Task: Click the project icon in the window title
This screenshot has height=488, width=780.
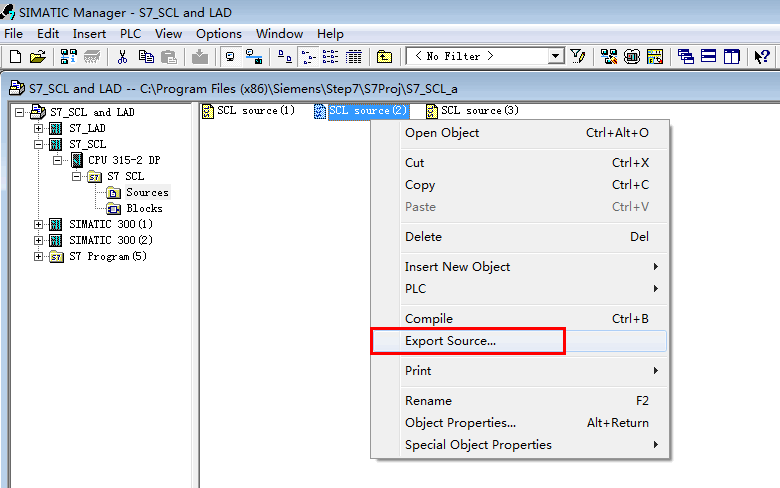Action: pyautogui.click(x=17, y=88)
